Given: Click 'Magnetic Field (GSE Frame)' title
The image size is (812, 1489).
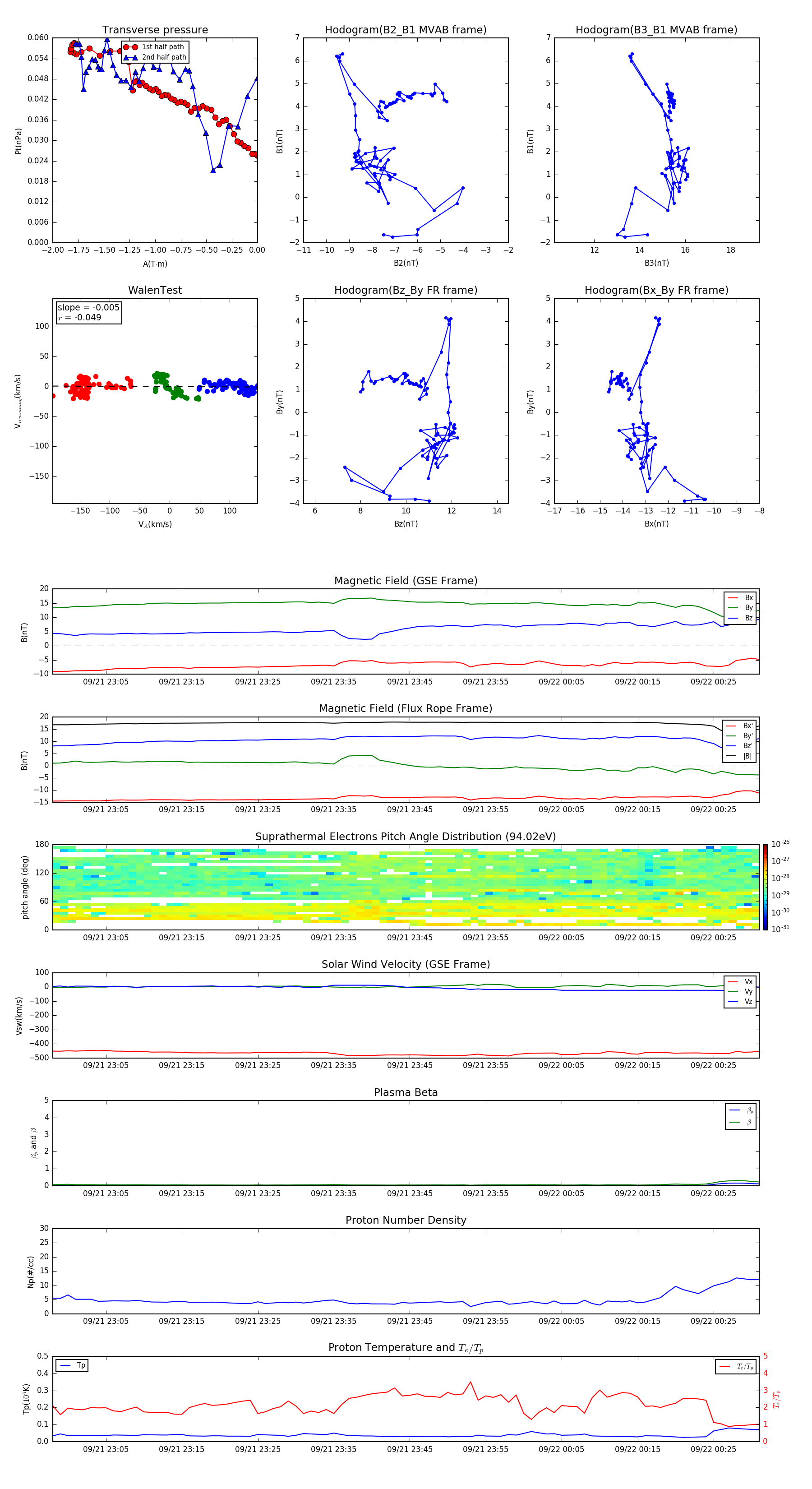Looking at the screenshot, I should tap(406, 581).
